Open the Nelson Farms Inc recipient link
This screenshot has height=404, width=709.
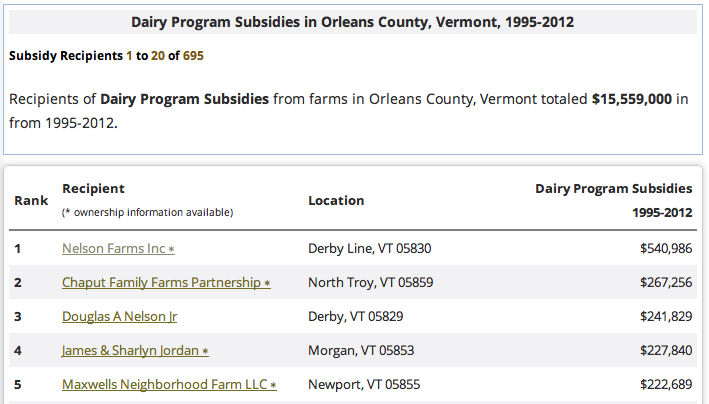(x=113, y=248)
